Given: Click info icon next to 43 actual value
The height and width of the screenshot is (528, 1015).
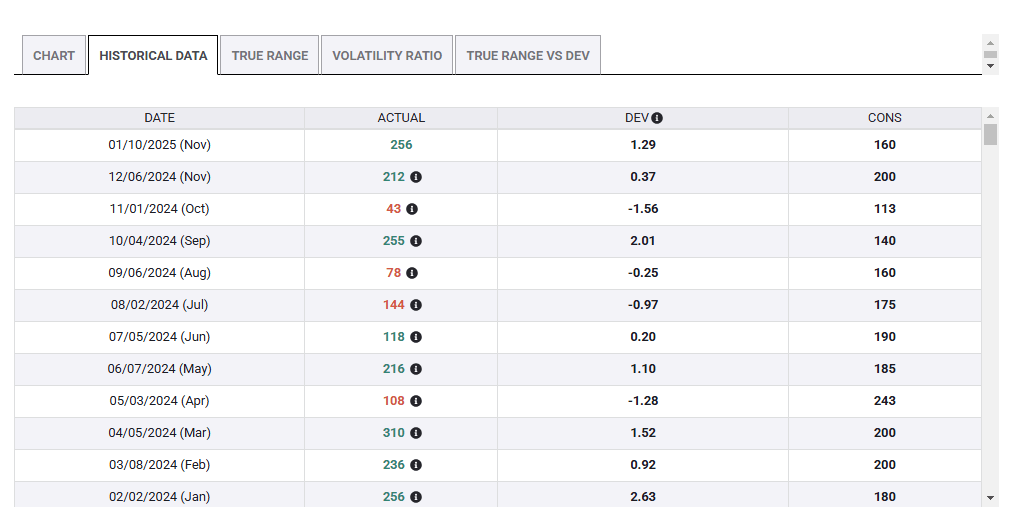Looking at the screenshot, I should pos(412,209).
